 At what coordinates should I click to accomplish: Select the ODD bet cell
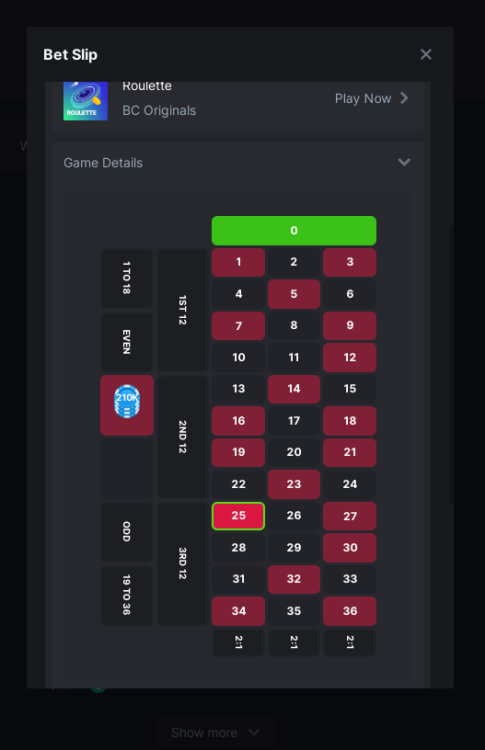pyautogui.click(x=127, y=531)
